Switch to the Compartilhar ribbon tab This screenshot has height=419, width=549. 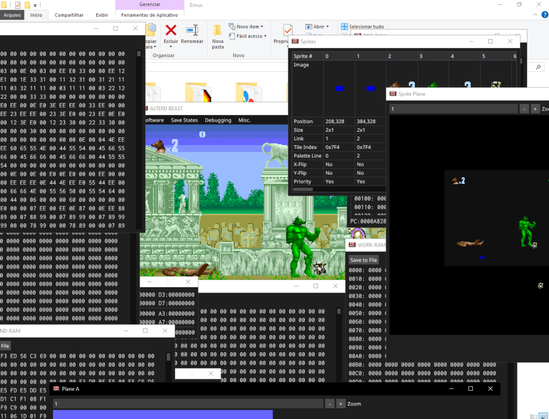[69, 15]
